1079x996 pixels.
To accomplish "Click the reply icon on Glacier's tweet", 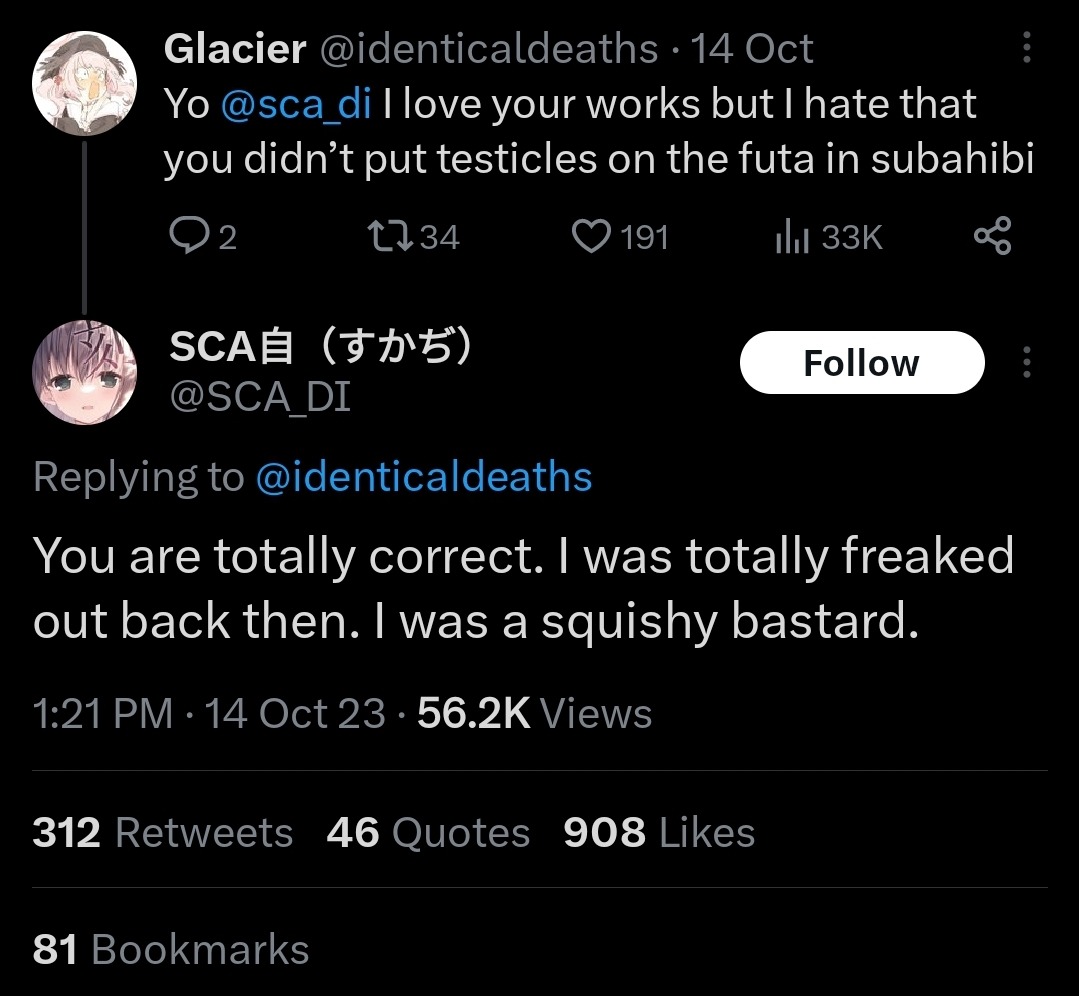I will (x=187, y=237).
